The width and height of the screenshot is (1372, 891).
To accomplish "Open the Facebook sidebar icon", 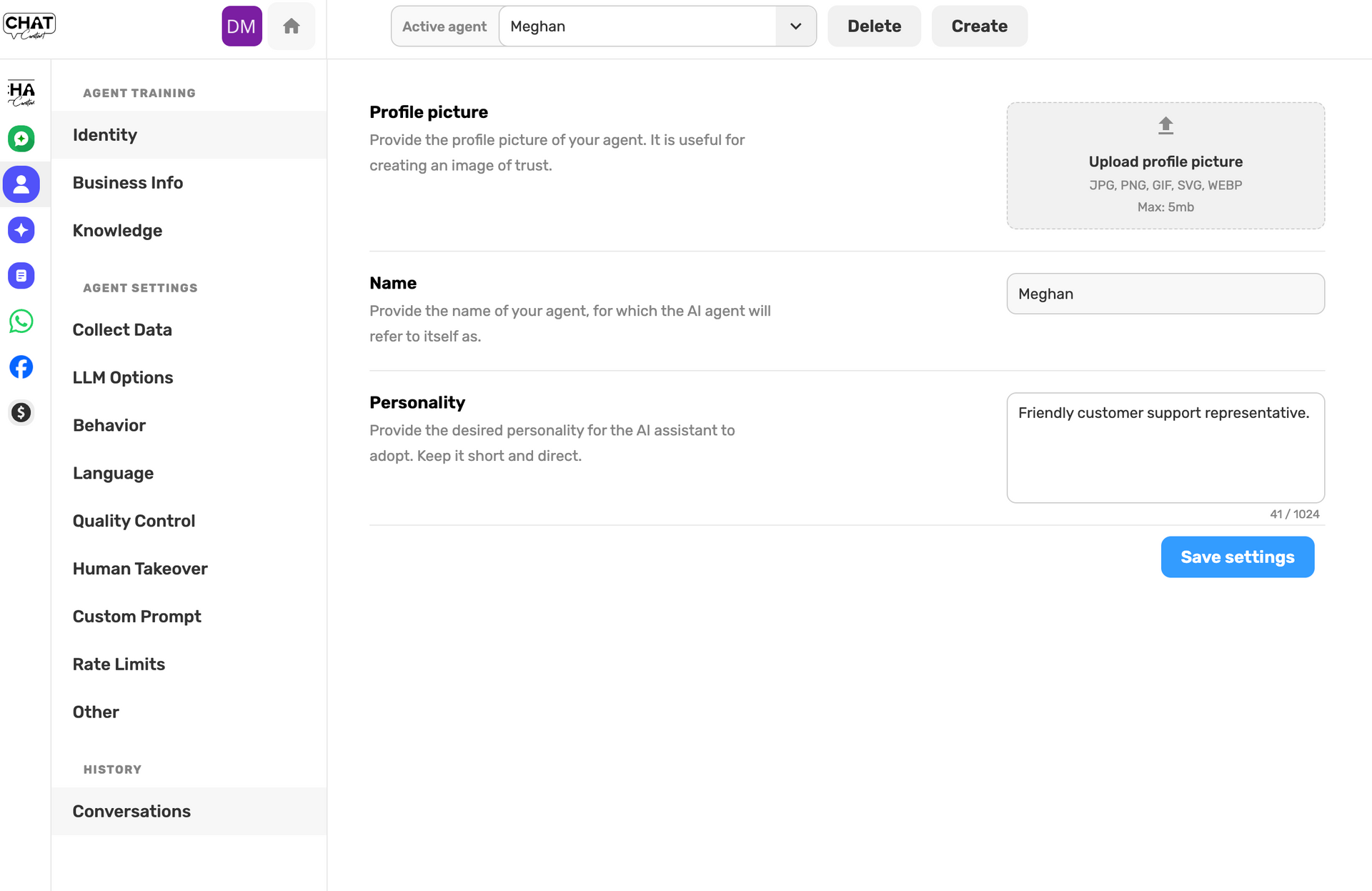I will coord(21,367).
